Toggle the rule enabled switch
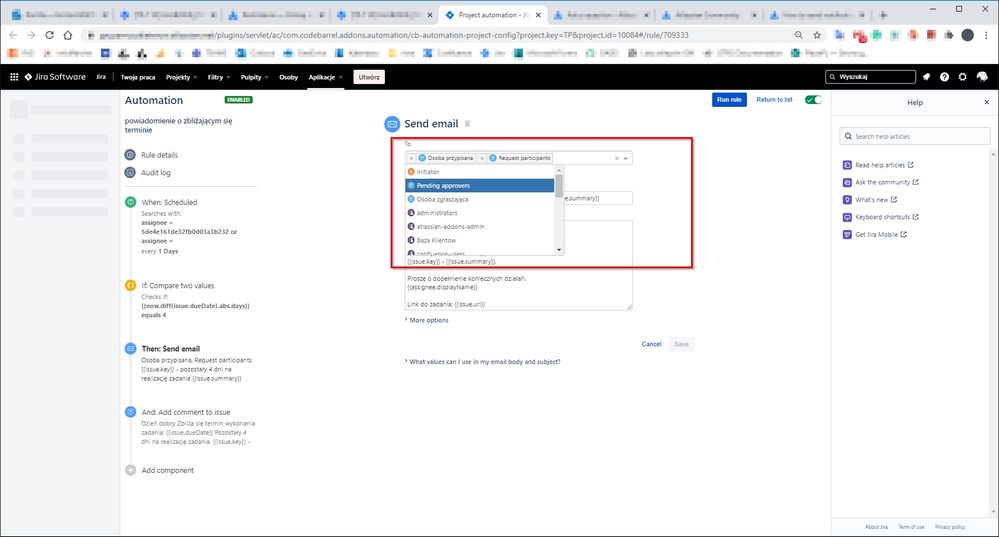999x537 pixels. (x=813, y=99)
